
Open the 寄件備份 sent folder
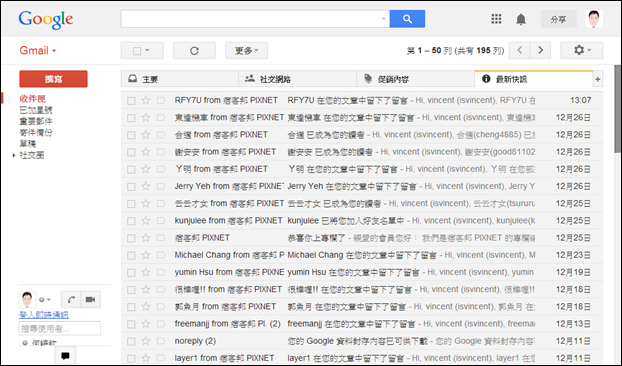pyautogui.click(x=36, y=132)
